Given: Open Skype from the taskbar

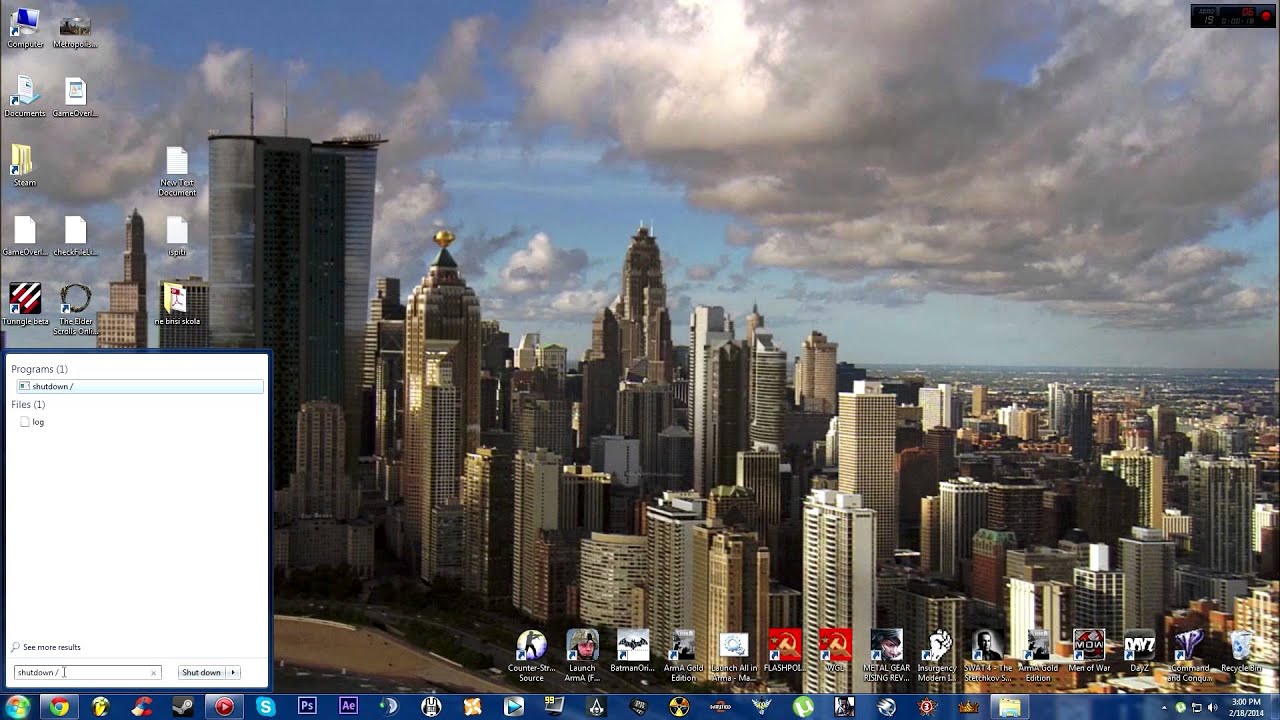Looking at the screenshot, I should (x=265, y=707).
